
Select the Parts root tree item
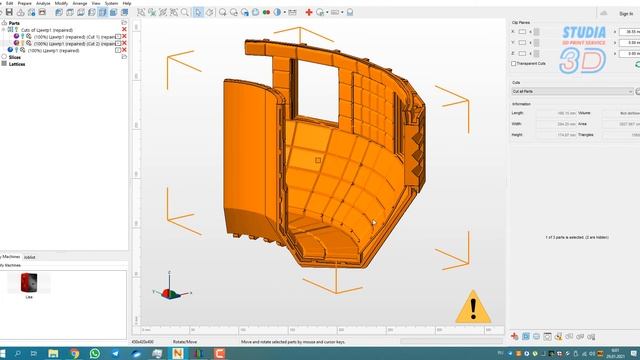tap(14, 23)
